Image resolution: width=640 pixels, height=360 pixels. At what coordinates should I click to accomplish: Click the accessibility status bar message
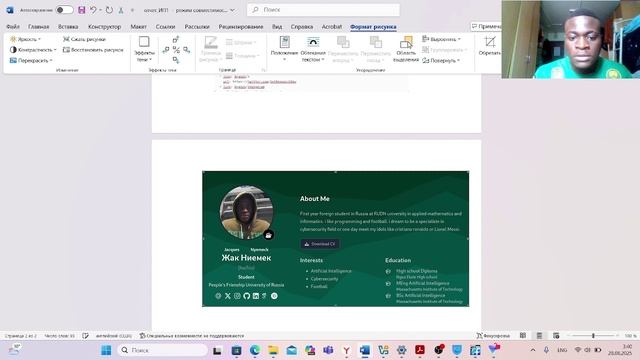tap(191, 336)
